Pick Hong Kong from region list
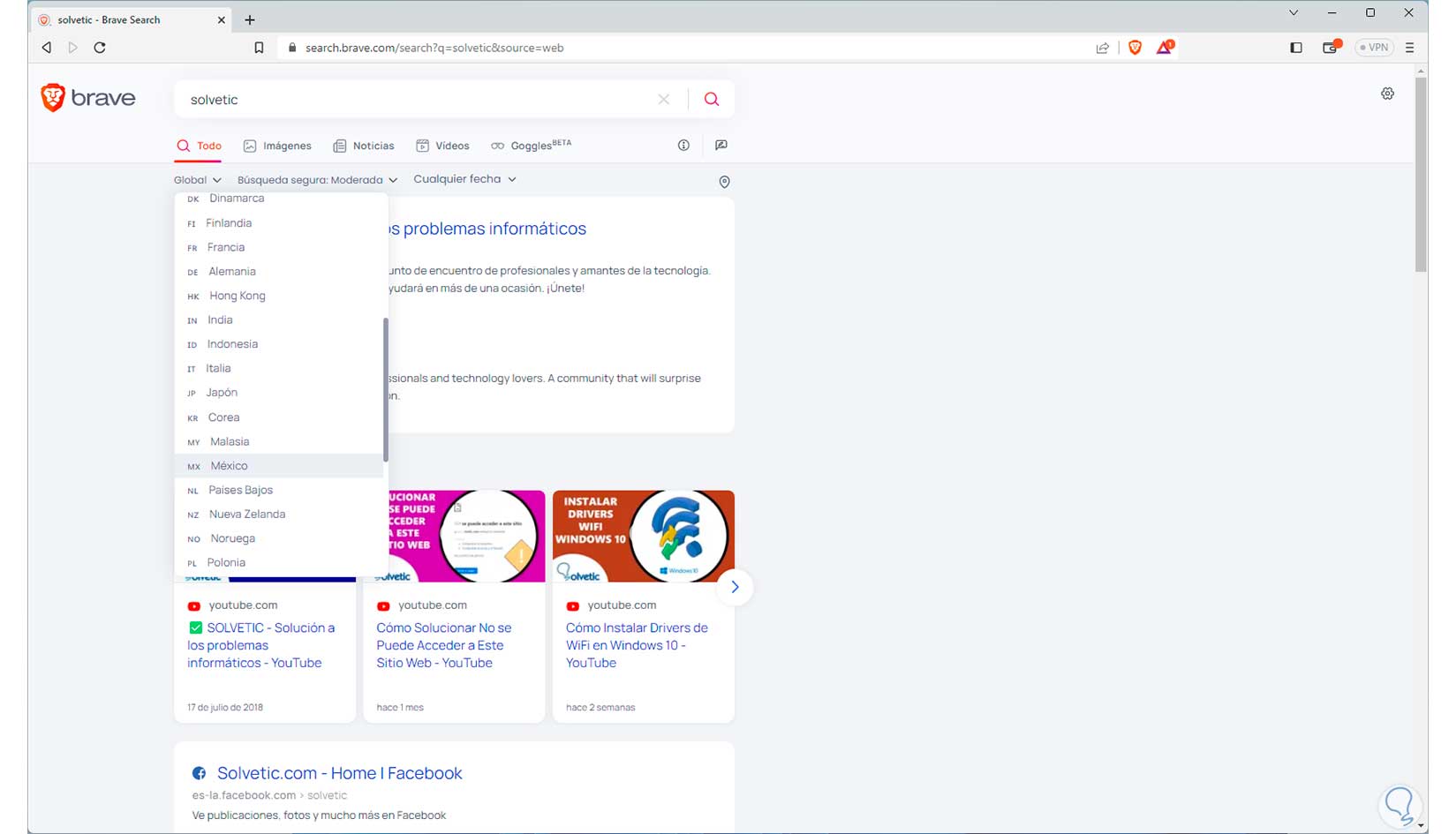Image resolution: width=1456 pixels, height=834 pixels. pyautogui.click(x=281, y=296)
